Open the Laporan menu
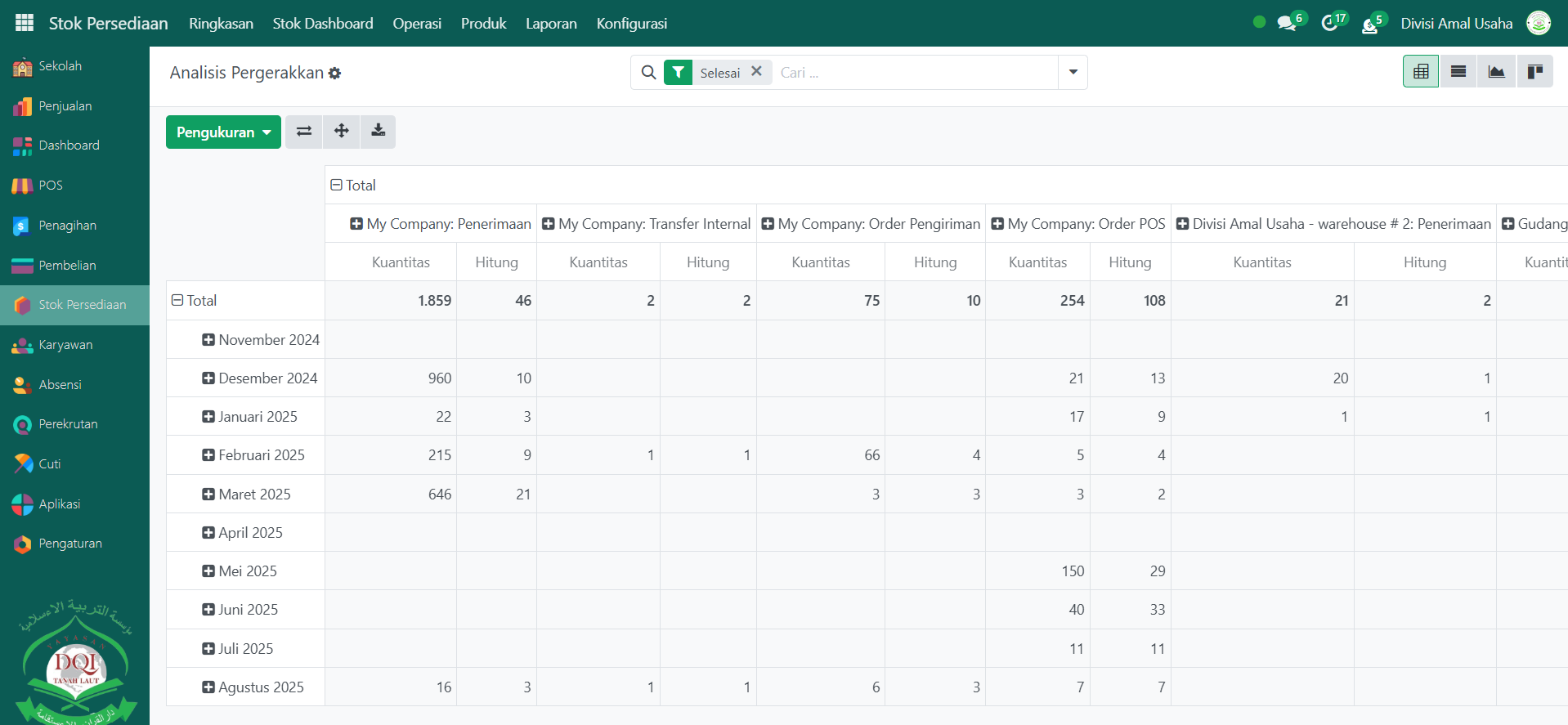The height and width of the screenshot is (725, 1568). coord(551,24)
